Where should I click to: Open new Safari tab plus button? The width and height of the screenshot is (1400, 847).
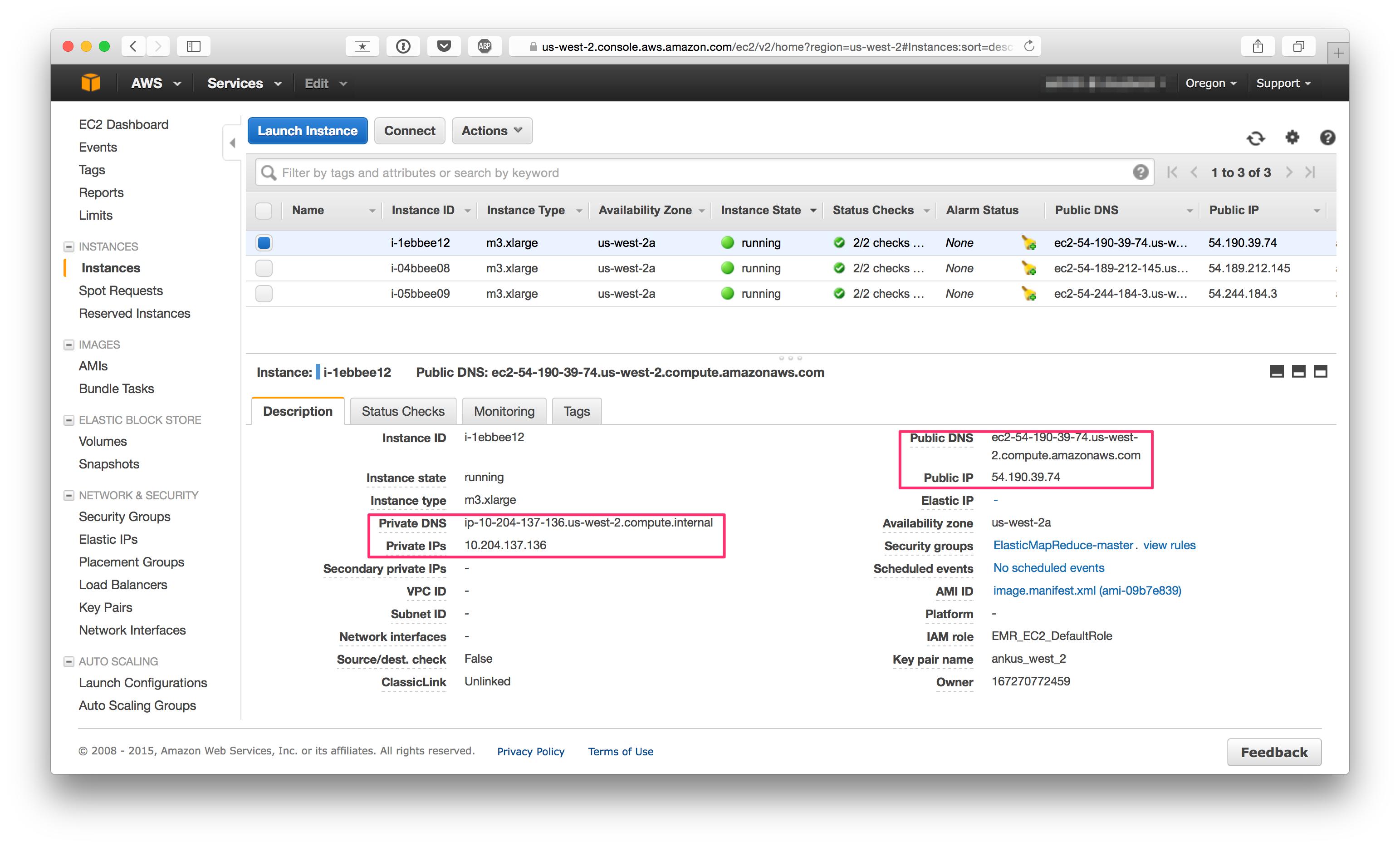(x=1338, y=54)
